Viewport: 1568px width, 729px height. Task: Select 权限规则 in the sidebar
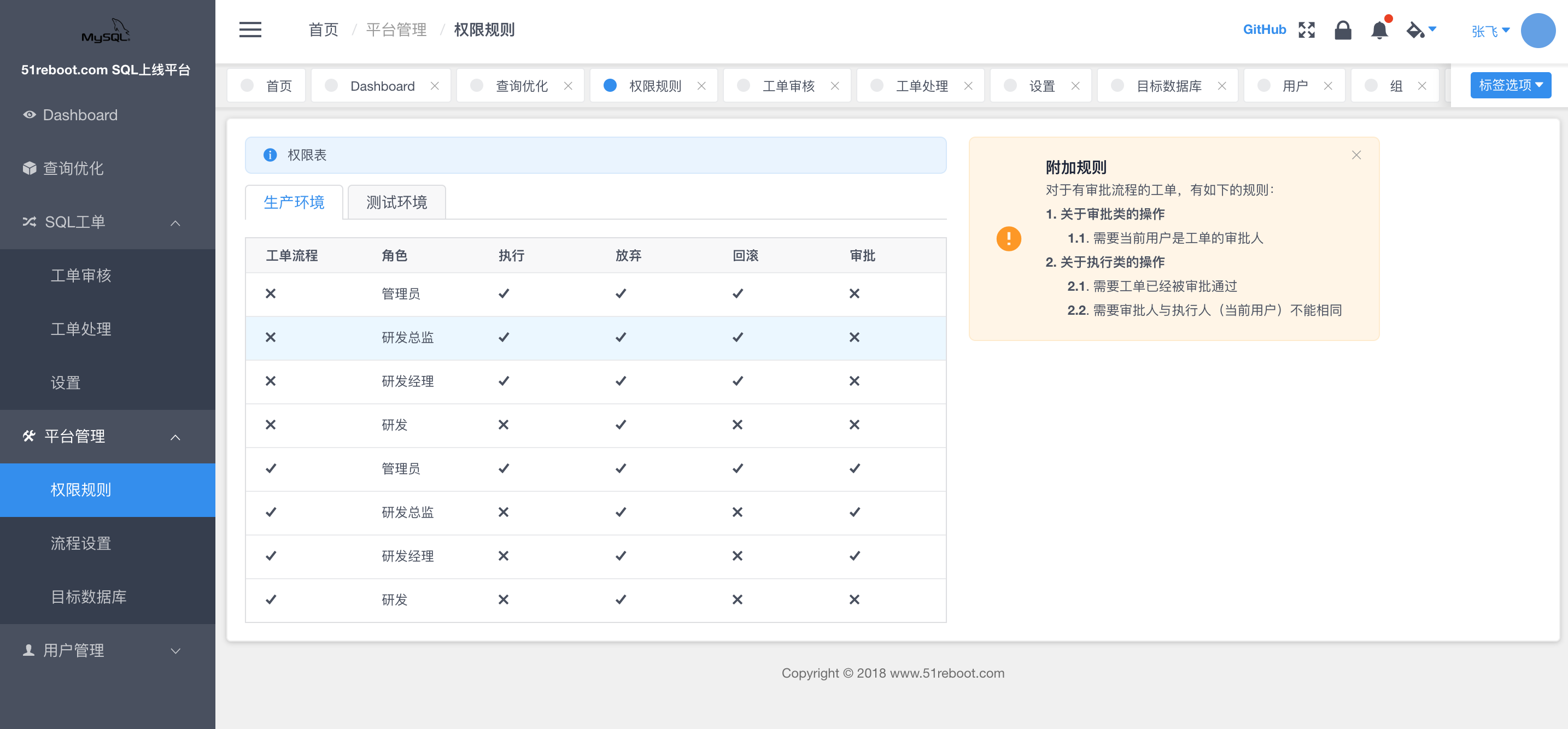pyautogui.click(x=108, y=490)
